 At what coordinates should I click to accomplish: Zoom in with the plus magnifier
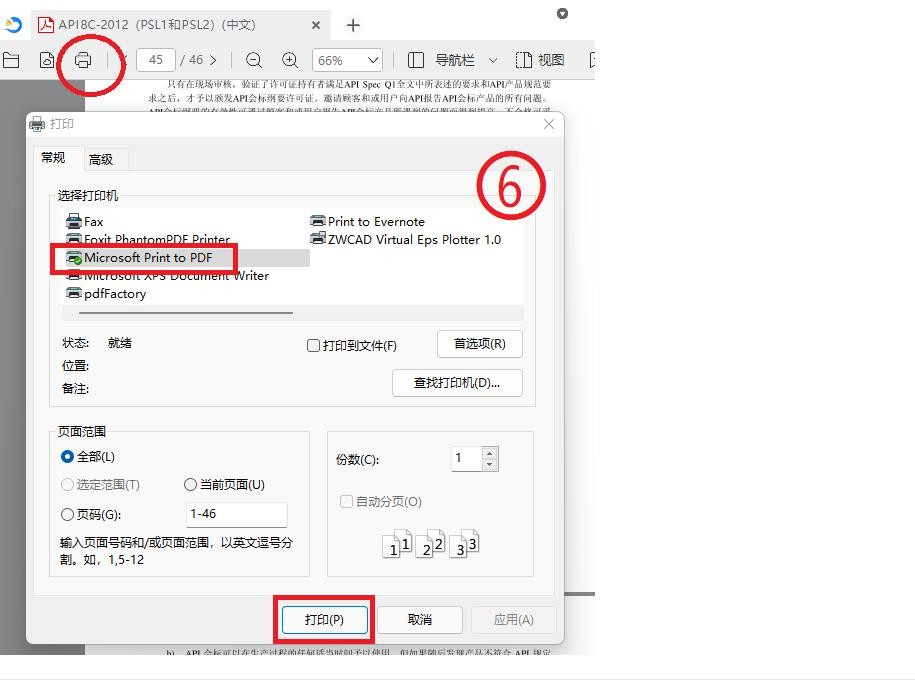(x=290, y=60)
